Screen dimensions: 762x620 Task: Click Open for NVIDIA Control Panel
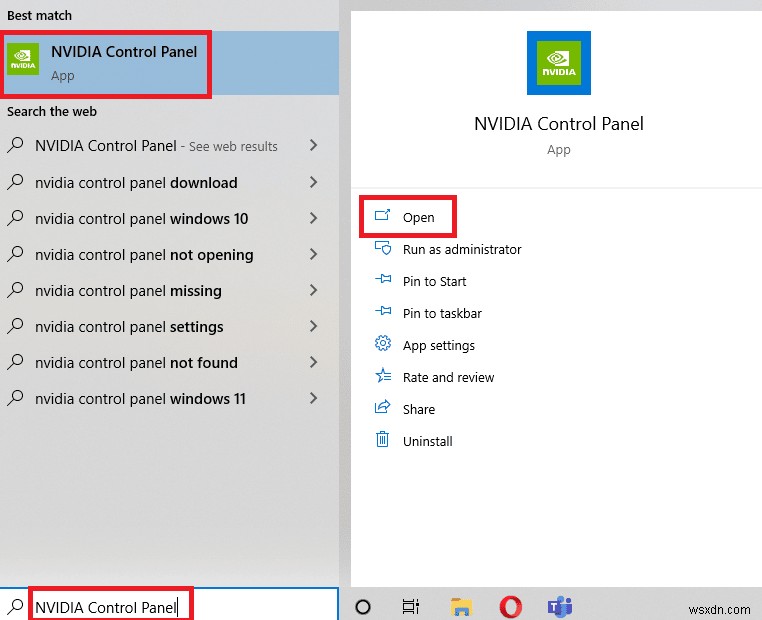point(418,217)
